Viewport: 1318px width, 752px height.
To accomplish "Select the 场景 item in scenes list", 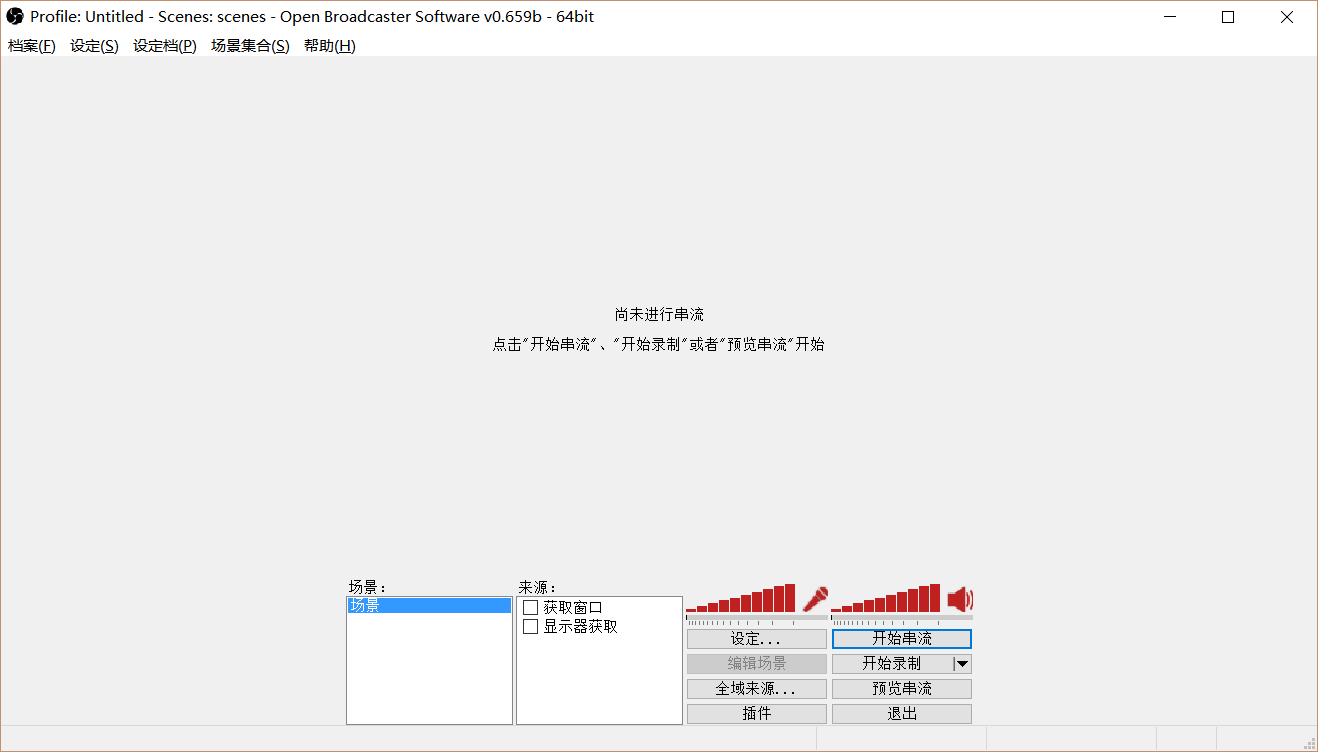I will pyautogui.click(x=429, y=606).
